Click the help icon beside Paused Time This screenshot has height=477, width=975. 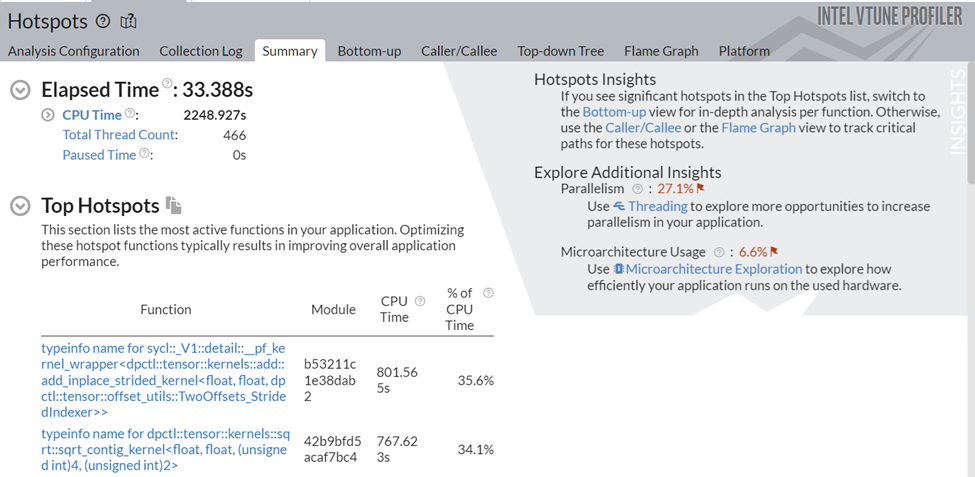[145, 154]
